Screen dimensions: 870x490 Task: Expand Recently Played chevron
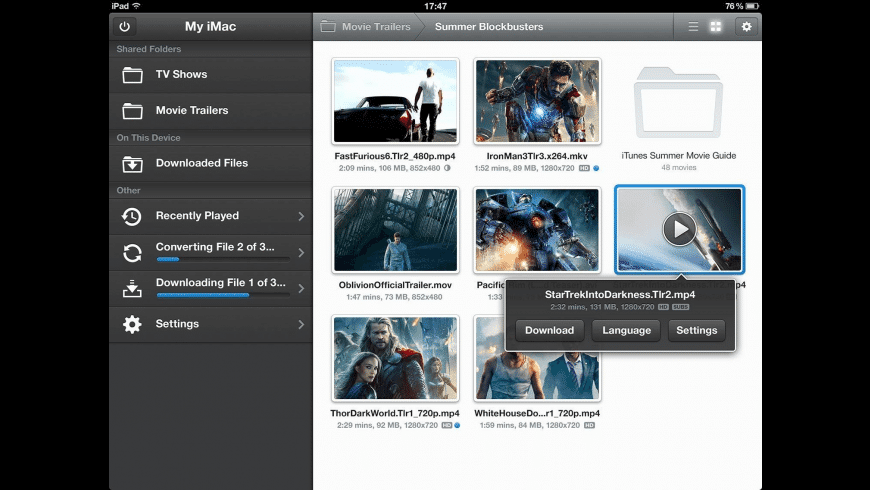point(301,216)
